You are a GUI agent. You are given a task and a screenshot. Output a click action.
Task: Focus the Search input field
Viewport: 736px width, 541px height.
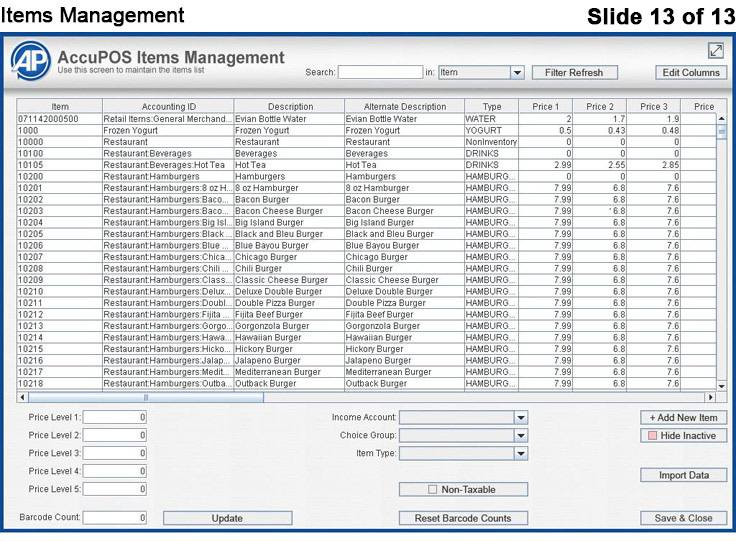[380, 72]
